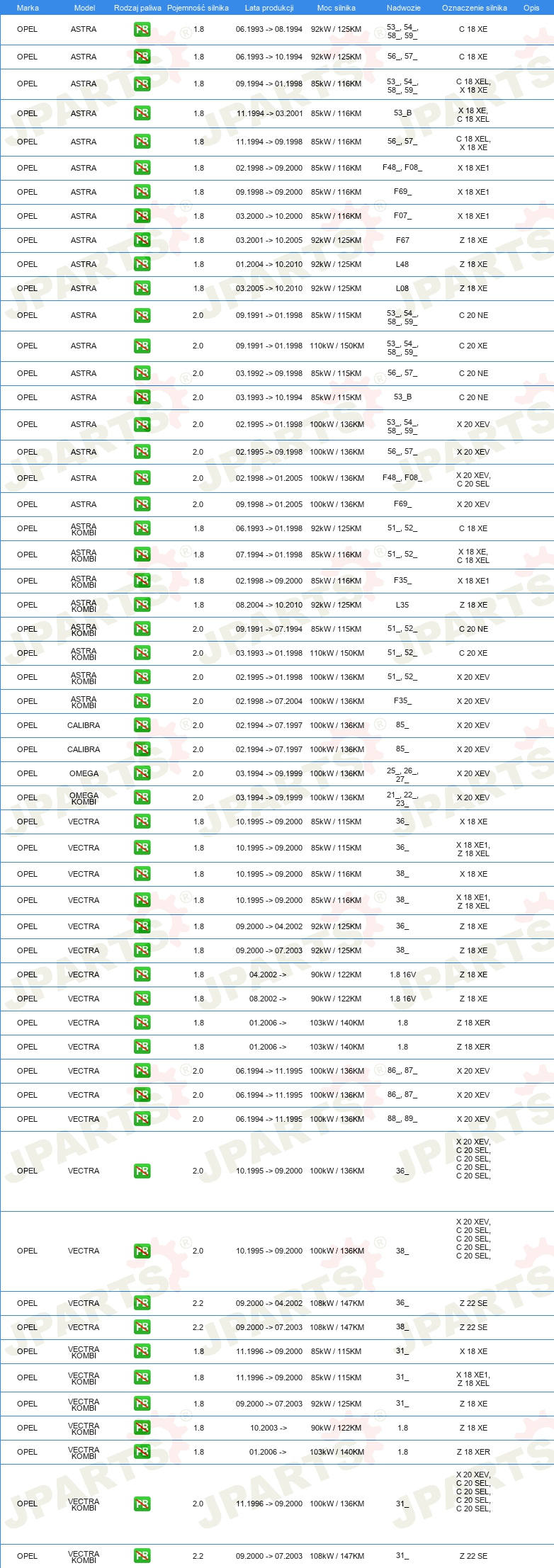This screenshot has height=1568, width=554.
Task: Click fuel icon in Astra F07_ row
Action: [x=142, y=216]
